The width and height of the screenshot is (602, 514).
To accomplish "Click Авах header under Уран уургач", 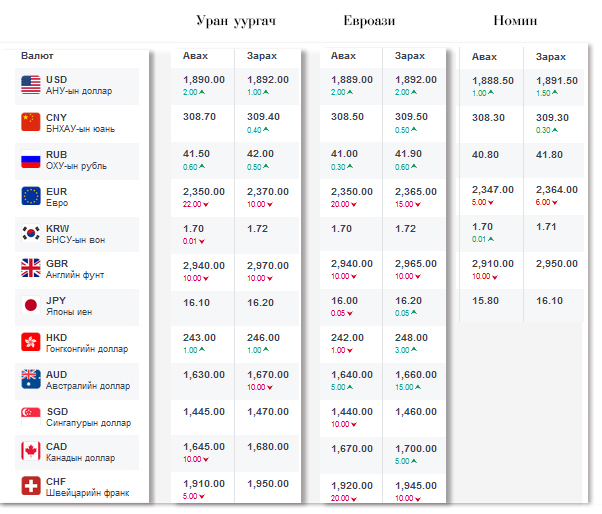I will coord(195,56).
